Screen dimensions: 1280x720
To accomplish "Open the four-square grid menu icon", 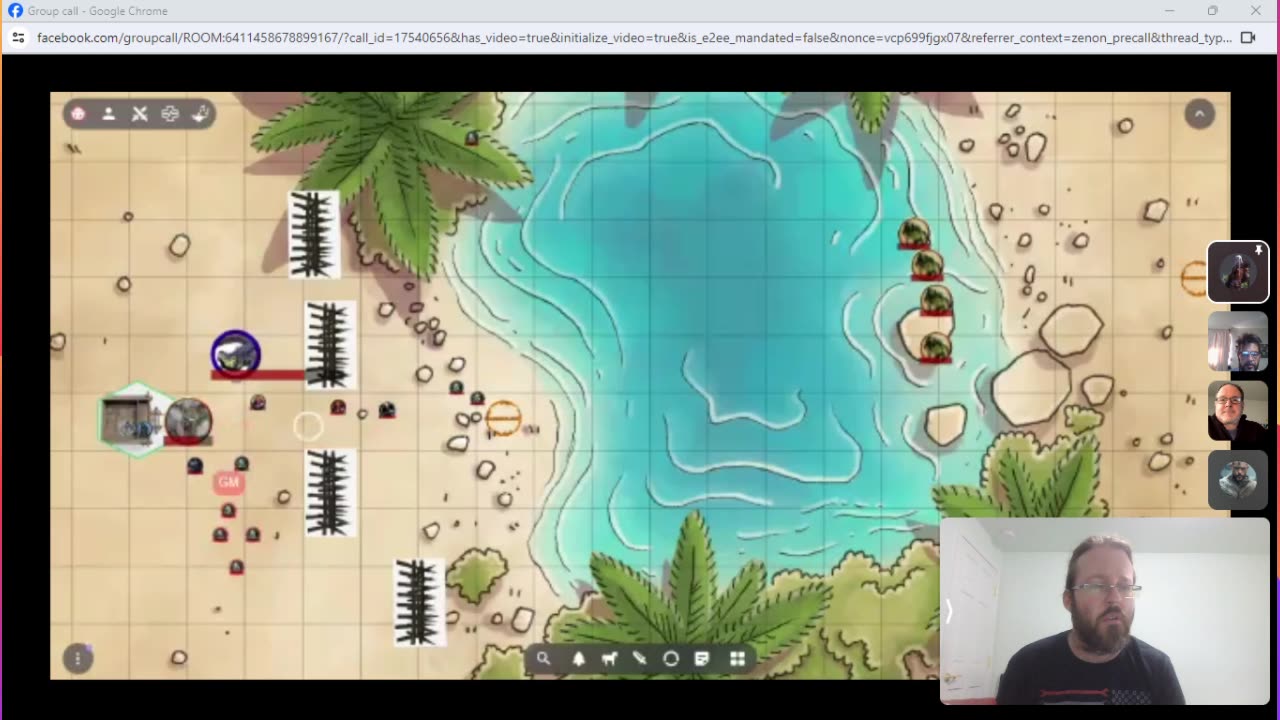I will (738, 659).
